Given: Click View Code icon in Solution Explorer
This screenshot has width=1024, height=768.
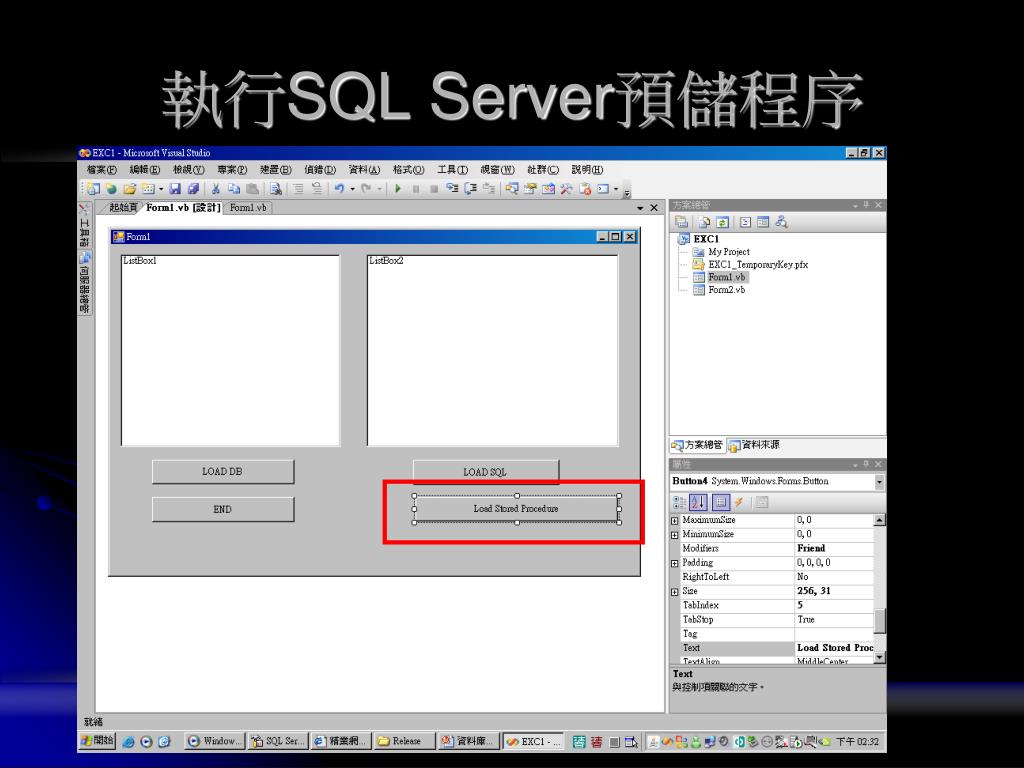Looking at the screenshot, I should point(745,222).
